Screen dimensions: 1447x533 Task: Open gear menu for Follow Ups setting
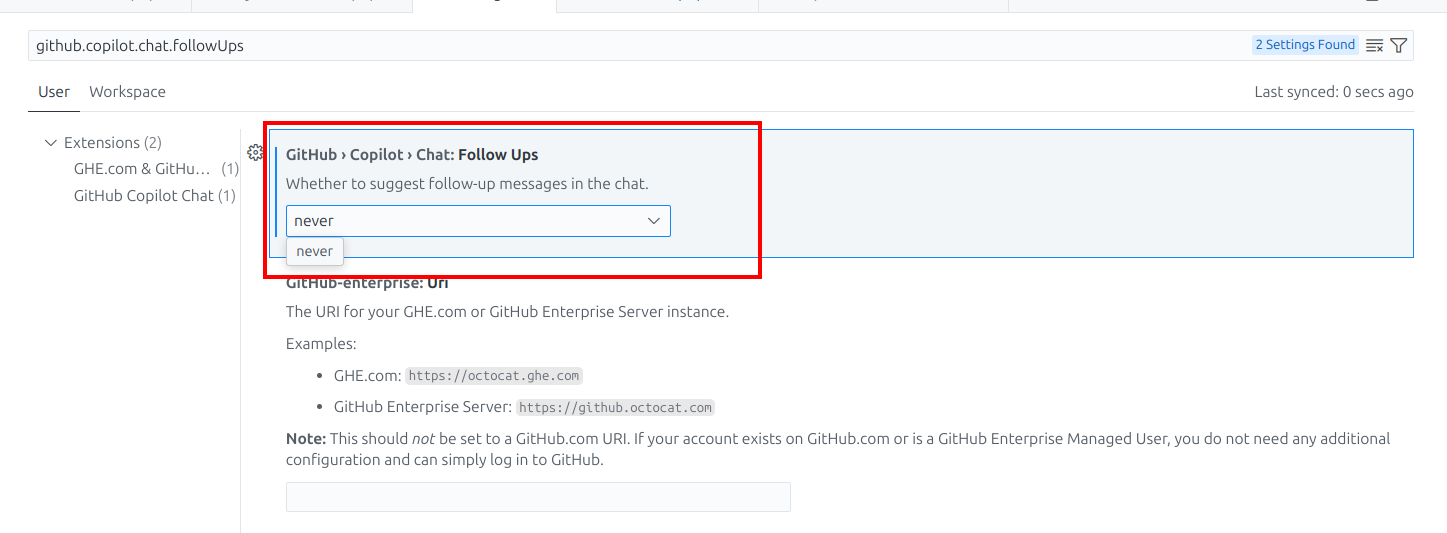click(x=255, y=153)
